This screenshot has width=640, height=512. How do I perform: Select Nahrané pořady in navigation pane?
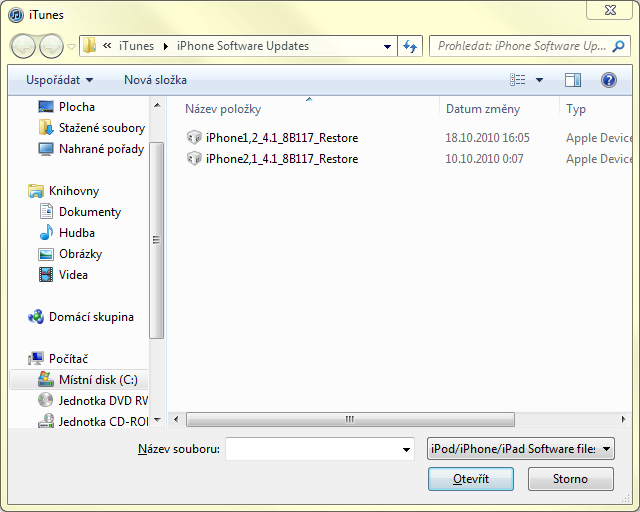[92, 149]
